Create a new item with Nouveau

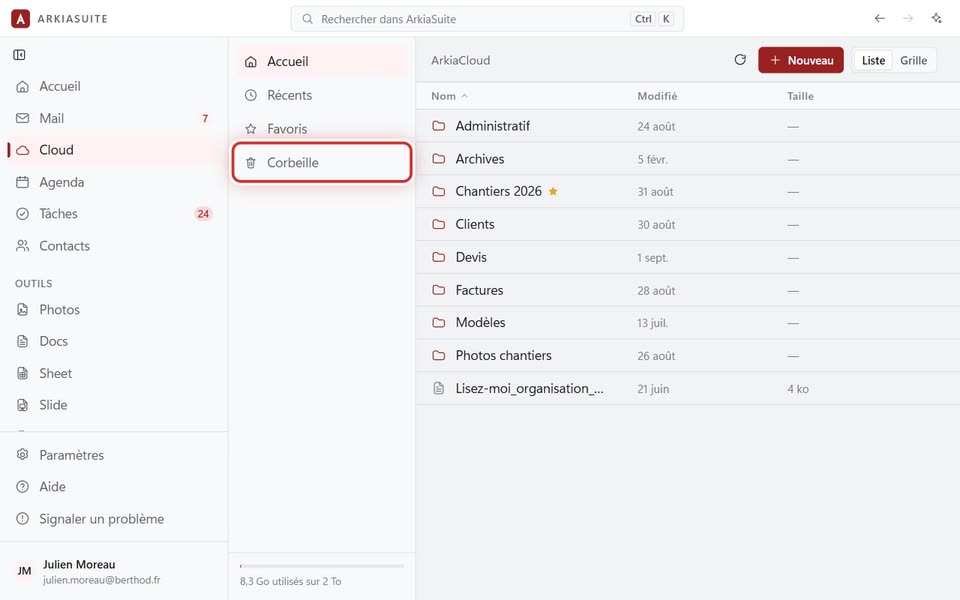pyautogui.click(x=801, y=60)
